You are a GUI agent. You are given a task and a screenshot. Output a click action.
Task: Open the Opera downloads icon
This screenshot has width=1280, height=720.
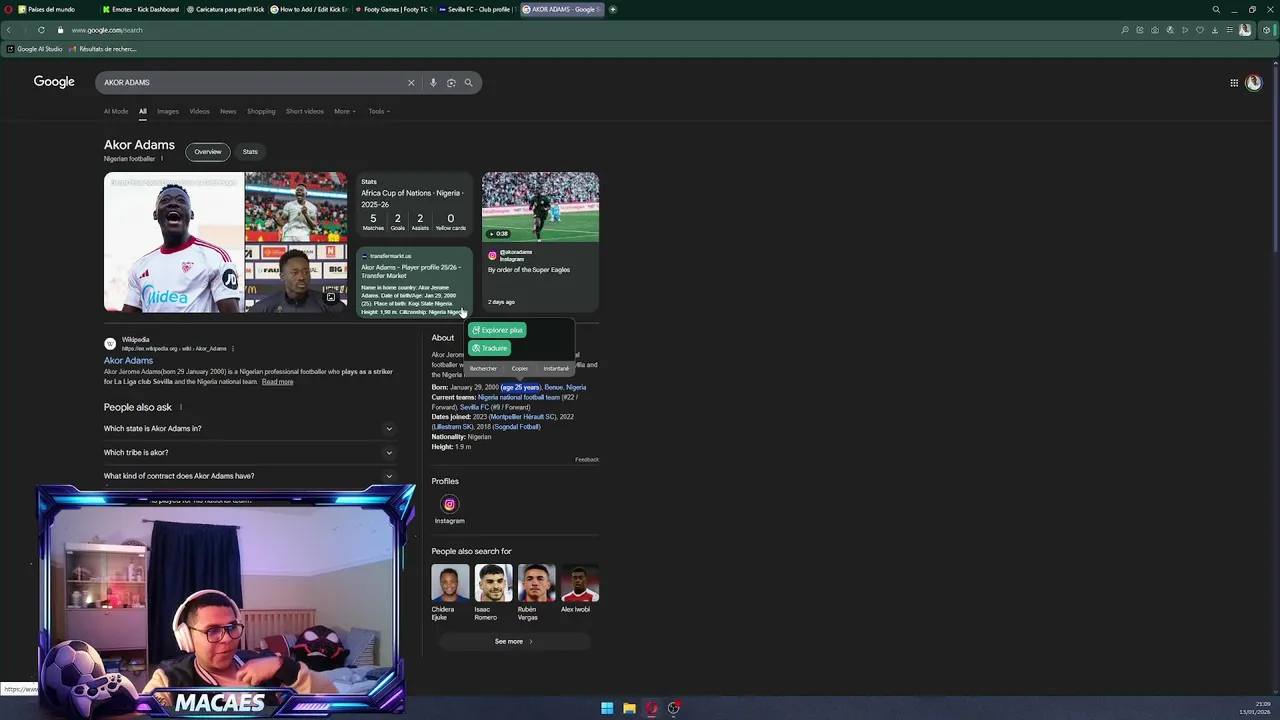click(x=1215, y=30)
